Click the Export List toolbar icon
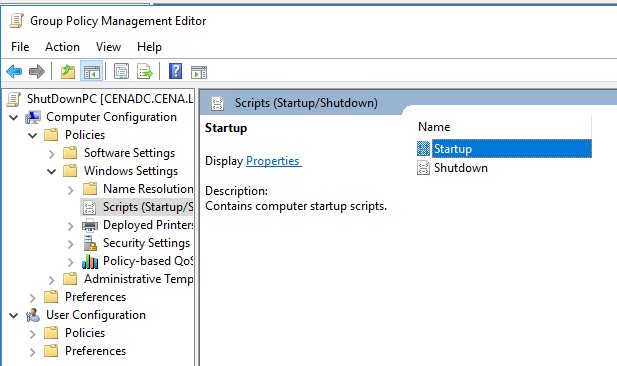This screenshot has height=366, width=617. (x=145, y=72)
